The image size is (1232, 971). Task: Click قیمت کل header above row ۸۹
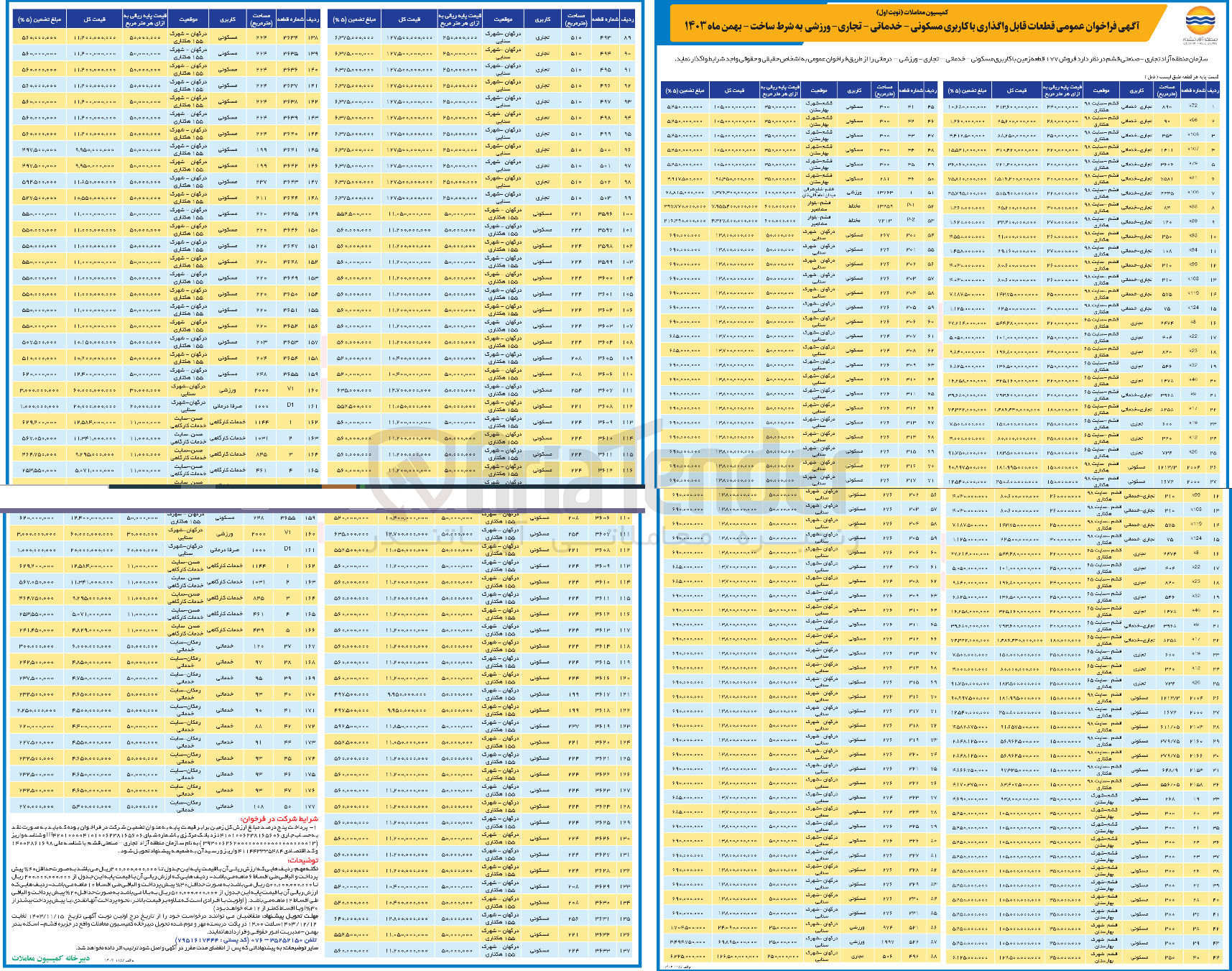coord(409,19)
